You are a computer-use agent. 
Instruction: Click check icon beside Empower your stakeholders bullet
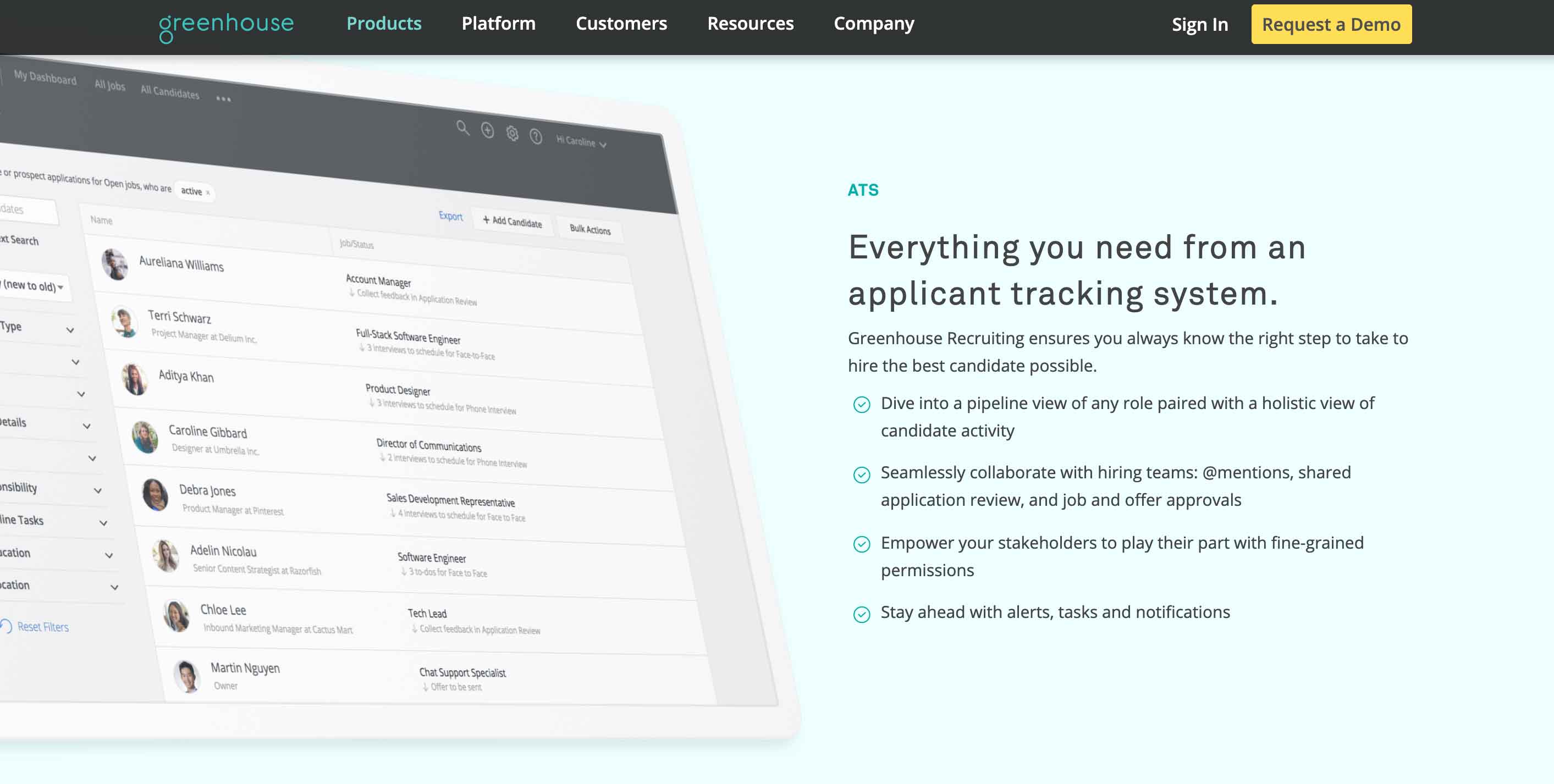862,545
